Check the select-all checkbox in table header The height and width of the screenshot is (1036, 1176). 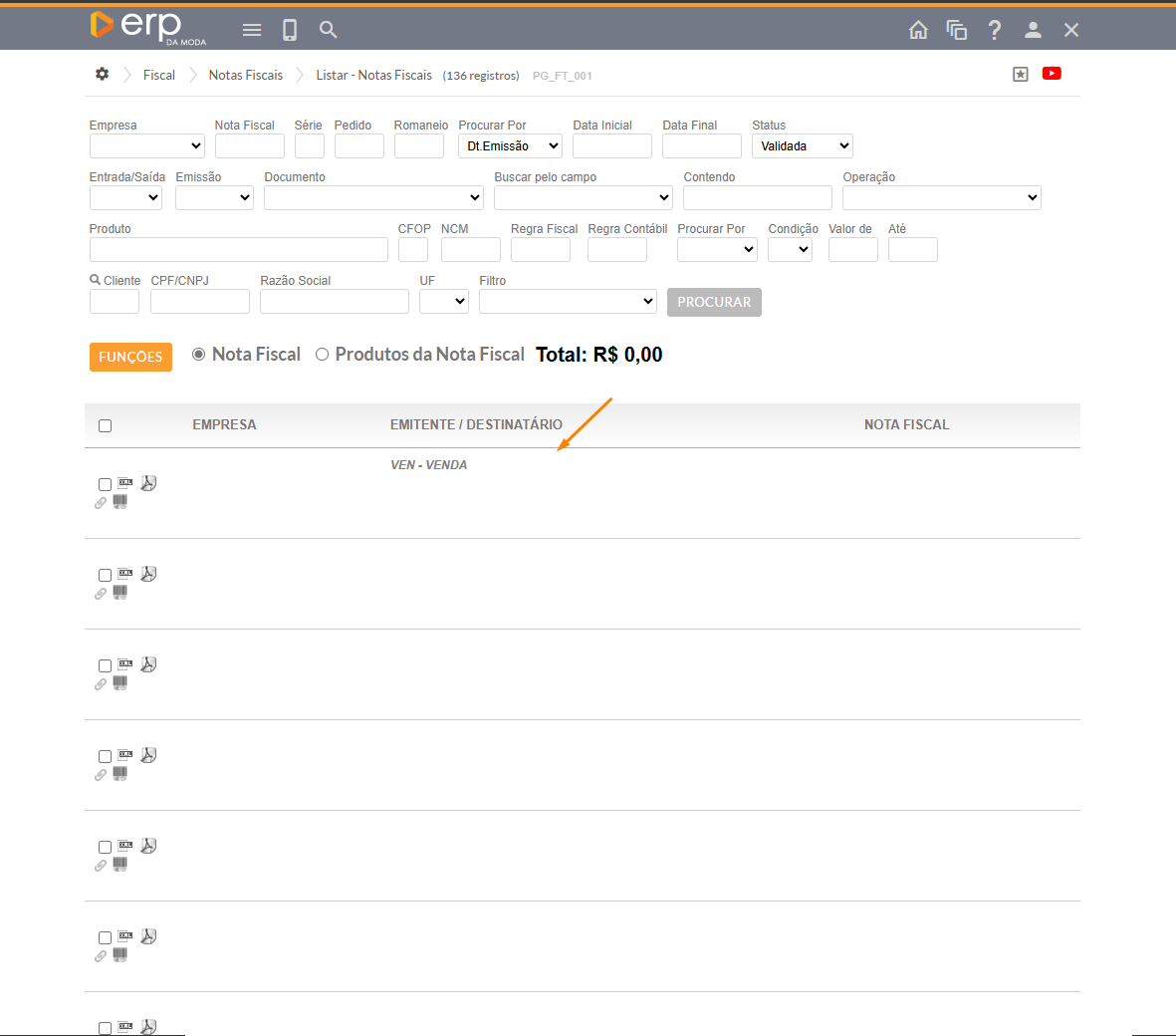tap(106, 426)
